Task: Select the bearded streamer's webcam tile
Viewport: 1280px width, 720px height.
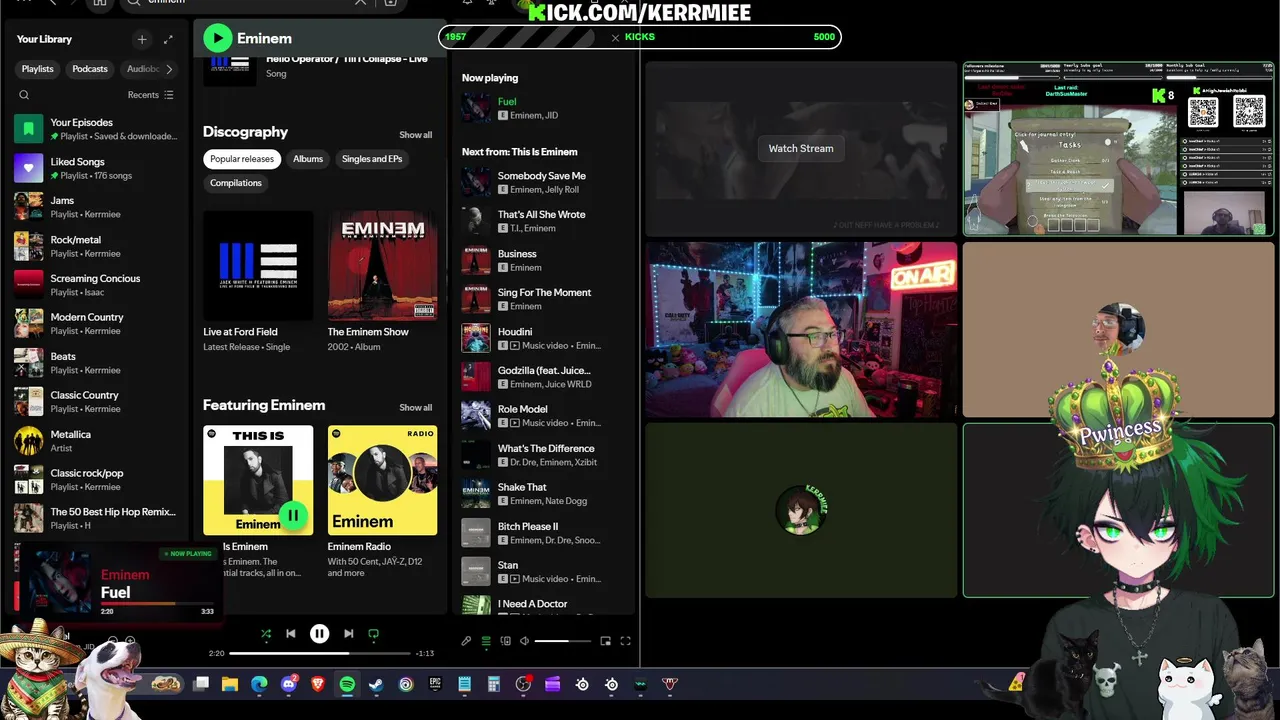Action: click(801, 329)
